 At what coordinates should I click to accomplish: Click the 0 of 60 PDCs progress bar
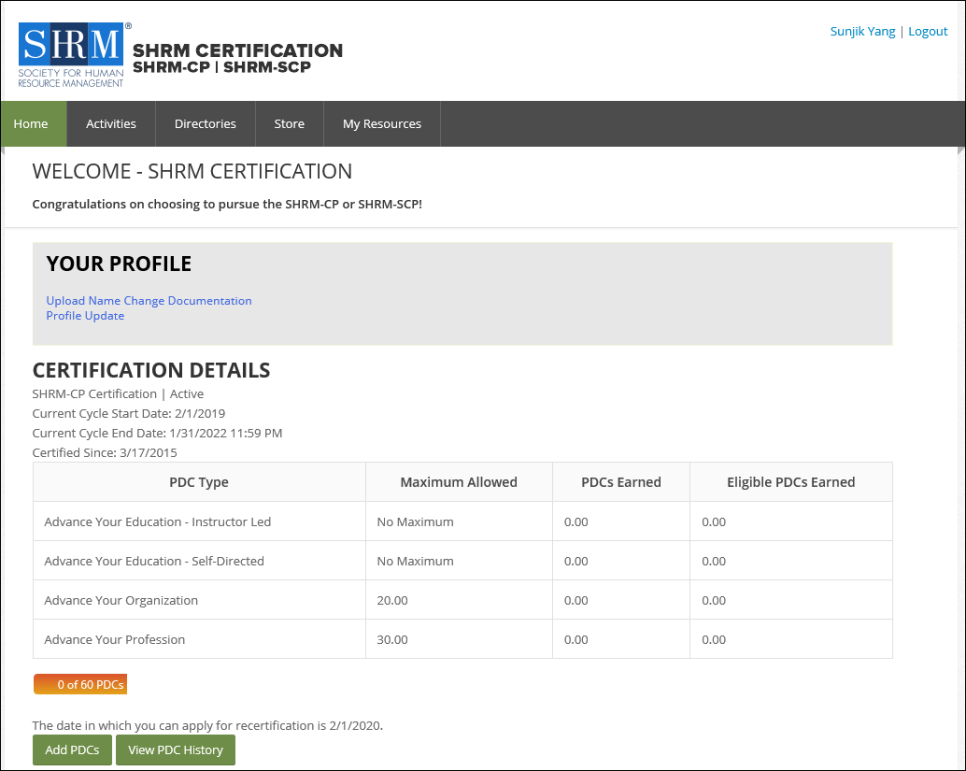click(x=80, y=684)
